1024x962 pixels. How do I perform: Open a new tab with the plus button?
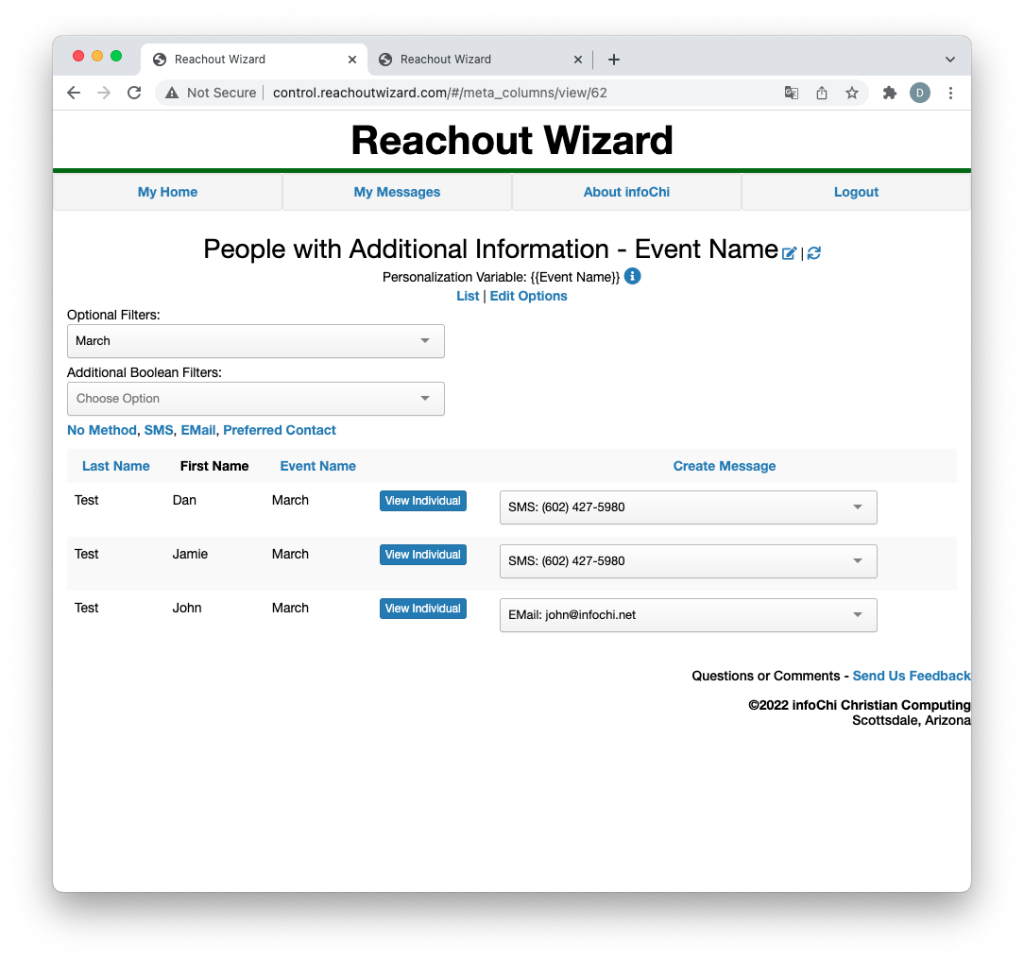pos(613,59)
